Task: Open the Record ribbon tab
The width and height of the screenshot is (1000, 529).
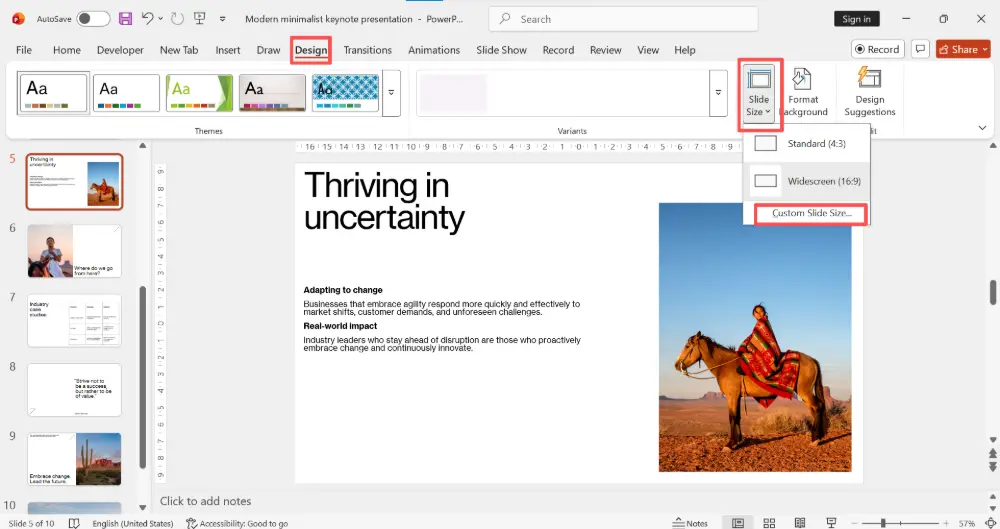Action: (x=558, y=50)
